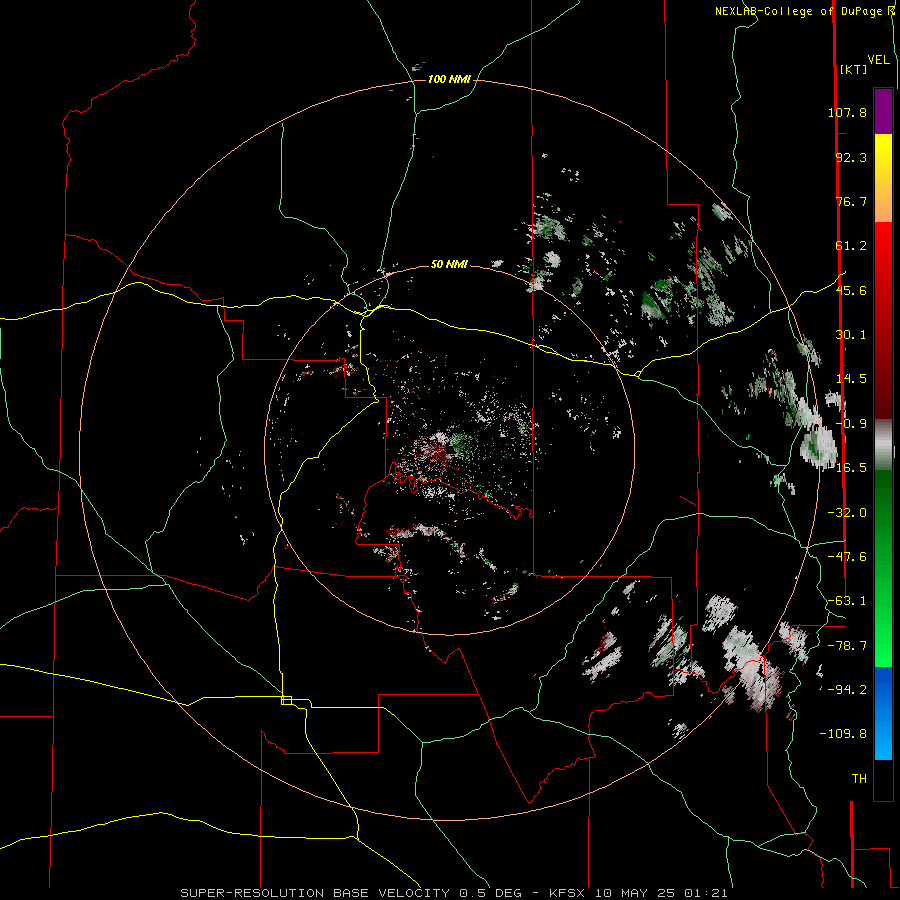The height and width of the screenshot is (900, 900).
Task: Select the -16.5 velocity scale value
Action: pyautogui.click(x=847, y=468)
